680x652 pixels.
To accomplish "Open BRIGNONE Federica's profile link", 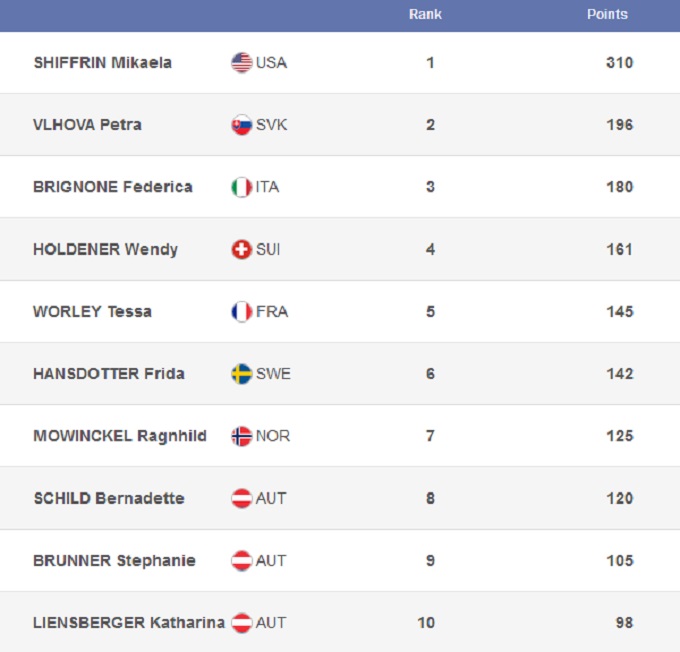I will pyautogui.click(x=112, y=187).
